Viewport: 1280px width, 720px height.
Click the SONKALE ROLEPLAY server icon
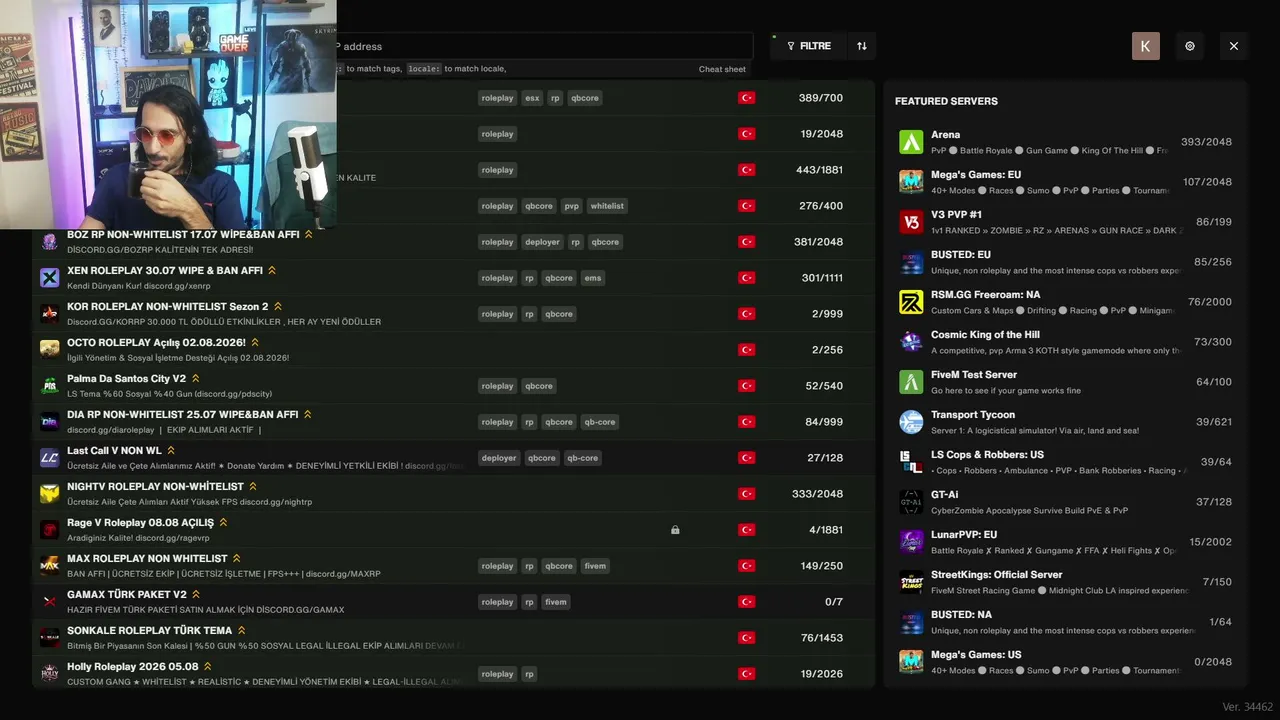50,638
